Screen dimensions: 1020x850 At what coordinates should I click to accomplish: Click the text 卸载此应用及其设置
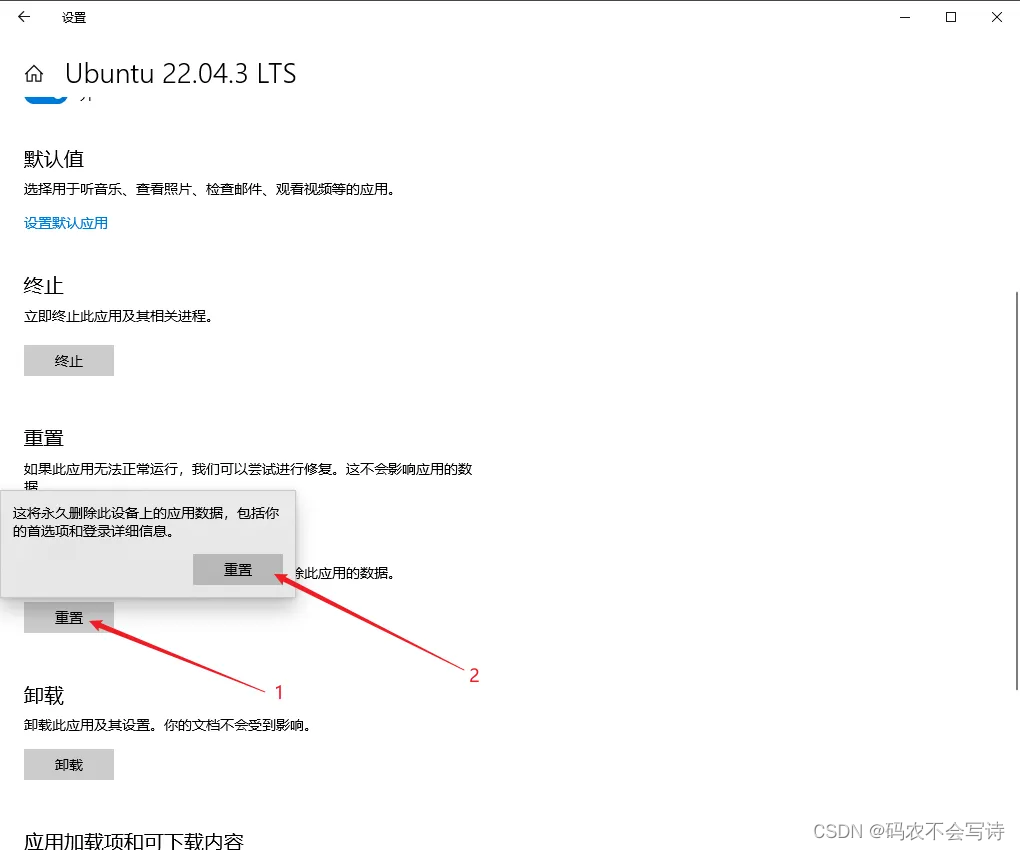coord(168,725)
